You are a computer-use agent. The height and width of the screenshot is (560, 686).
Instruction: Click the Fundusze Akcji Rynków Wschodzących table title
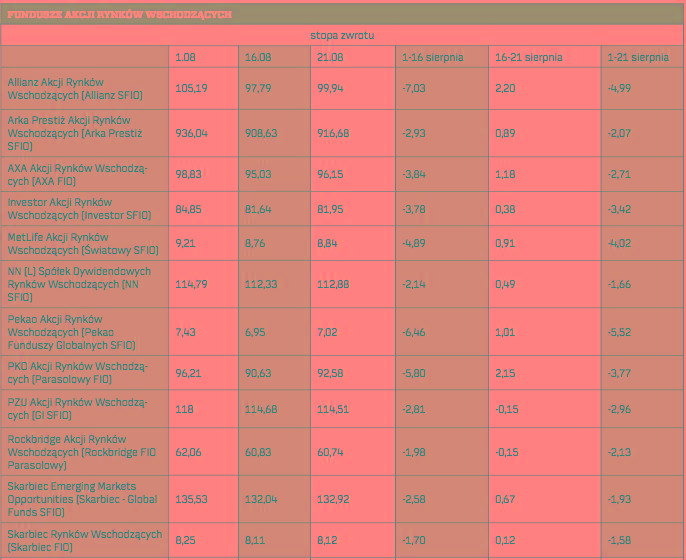click(119, 15)
